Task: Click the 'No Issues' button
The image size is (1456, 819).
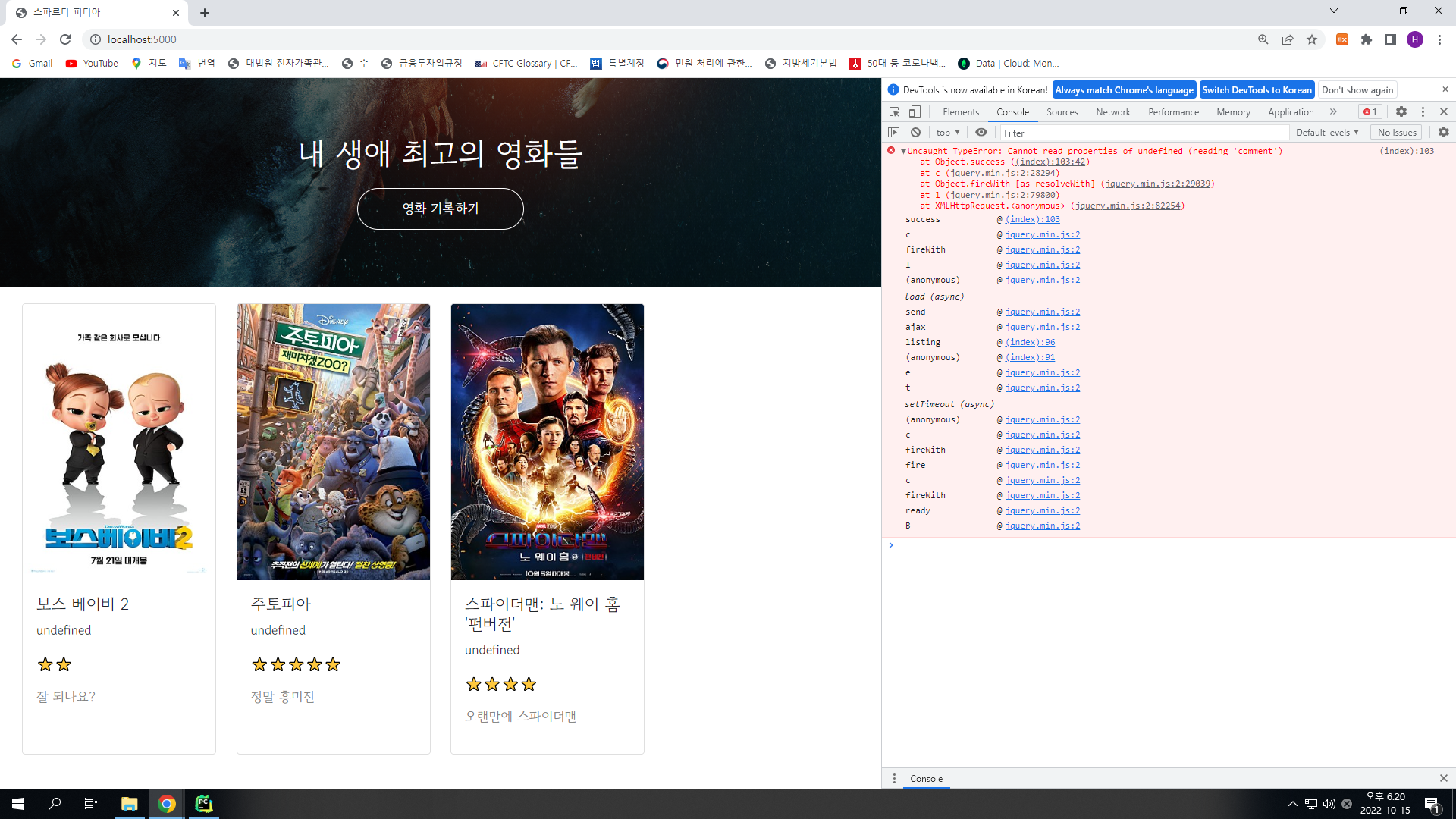Action: click(x=1397, y=132)
